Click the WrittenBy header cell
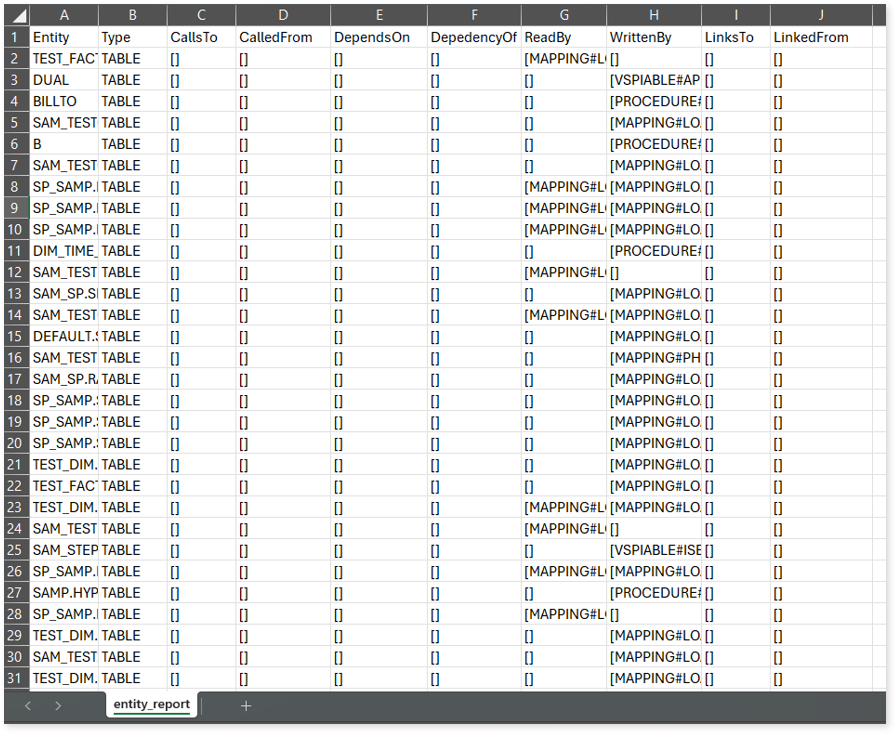896x734 pixels. [653, 37]
